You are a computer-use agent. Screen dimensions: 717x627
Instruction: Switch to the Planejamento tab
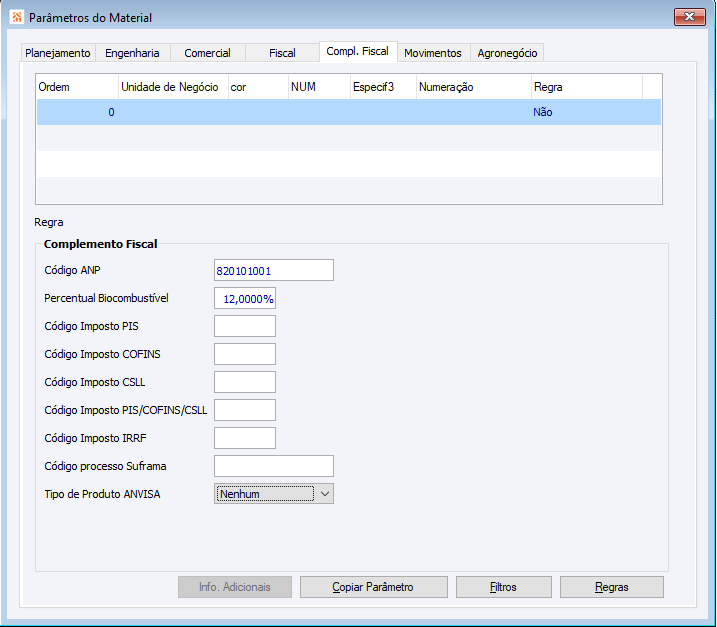click(58, 53)
